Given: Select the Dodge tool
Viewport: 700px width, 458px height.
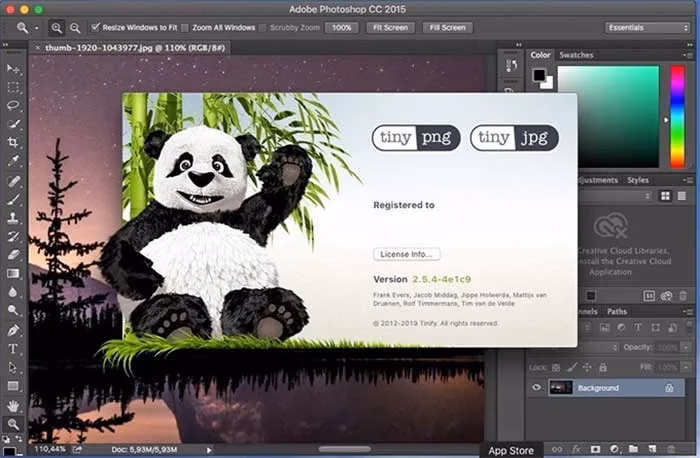Looking at the screenshot, I should [x=13, y=310].
